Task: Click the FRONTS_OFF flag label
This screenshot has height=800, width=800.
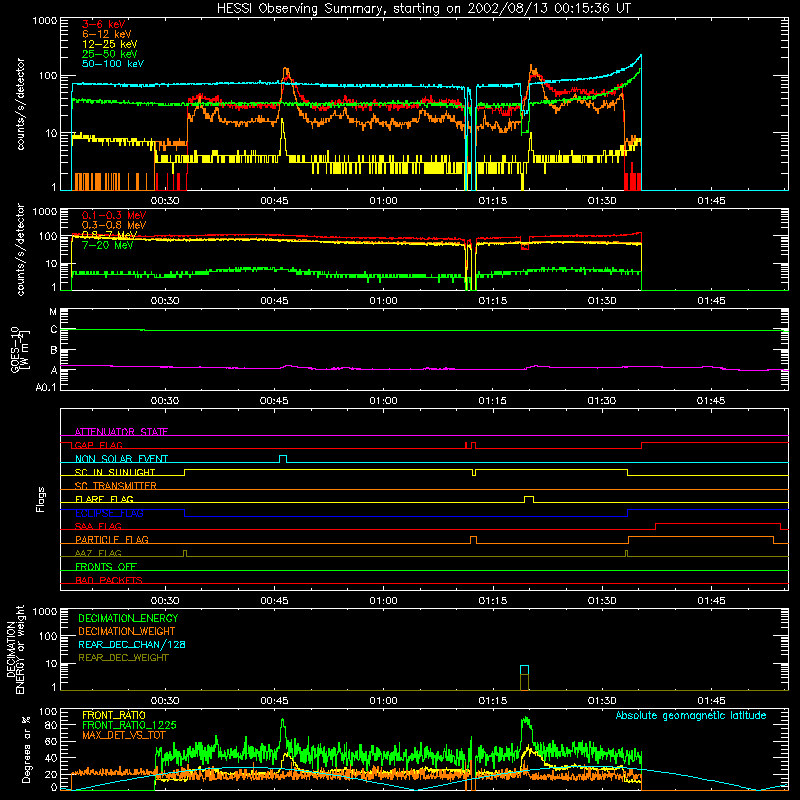Action: [106, 567]
